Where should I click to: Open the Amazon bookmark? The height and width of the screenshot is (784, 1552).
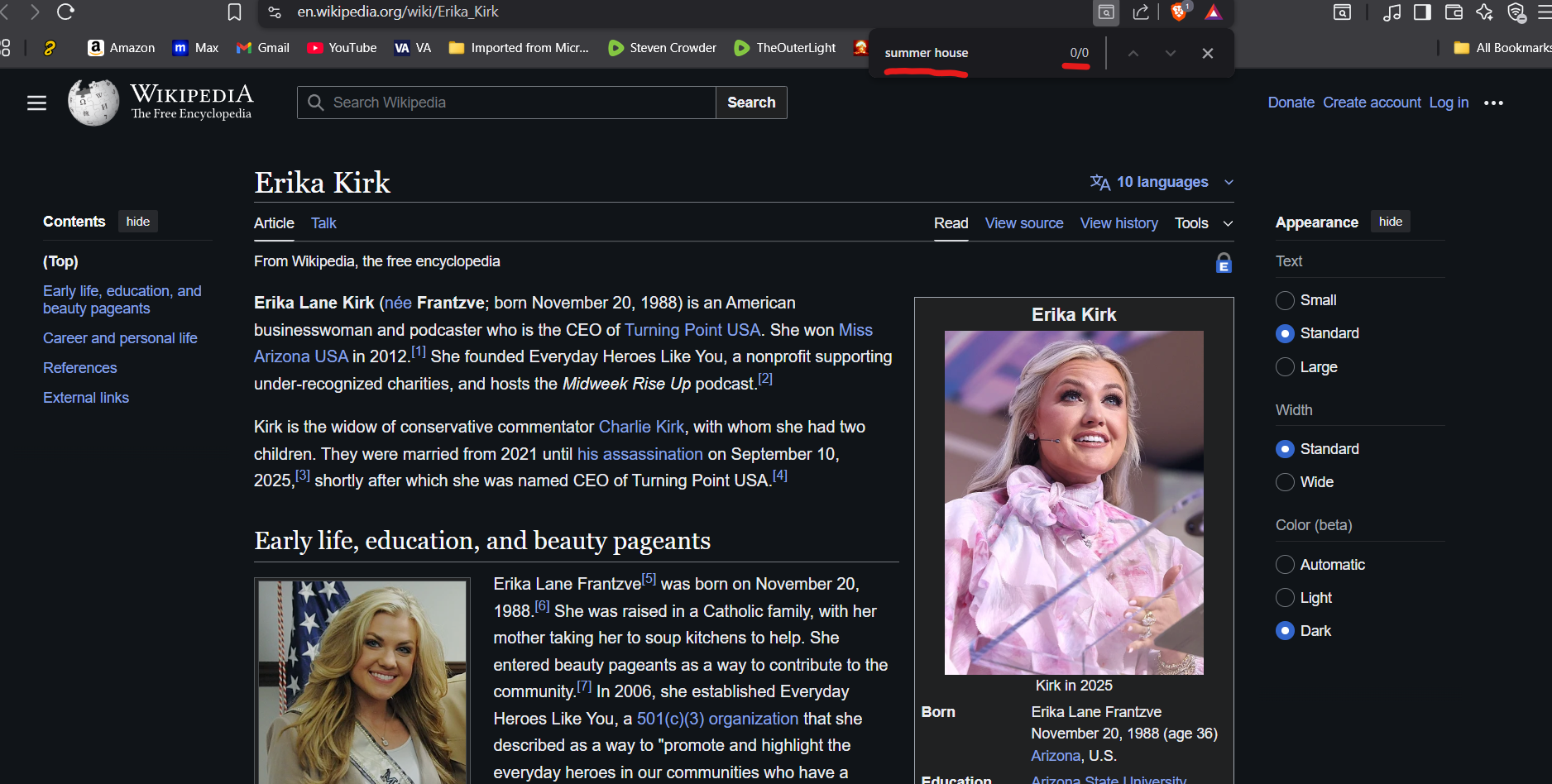tap(121, 48)
